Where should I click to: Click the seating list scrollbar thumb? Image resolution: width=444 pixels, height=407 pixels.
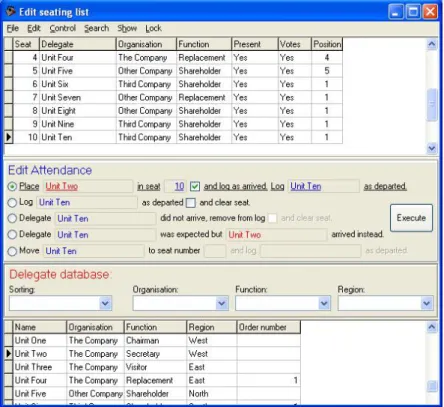pyautogui.click(x=432, y=104)
